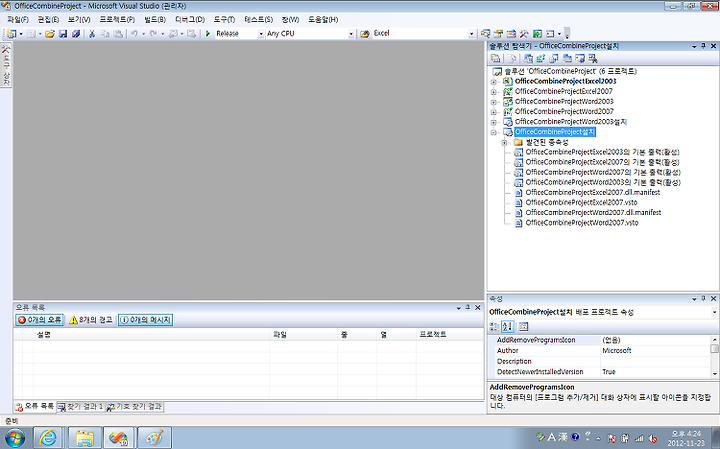
Task: Open the 도구(T) menu
Action: [x=224, y=19]
